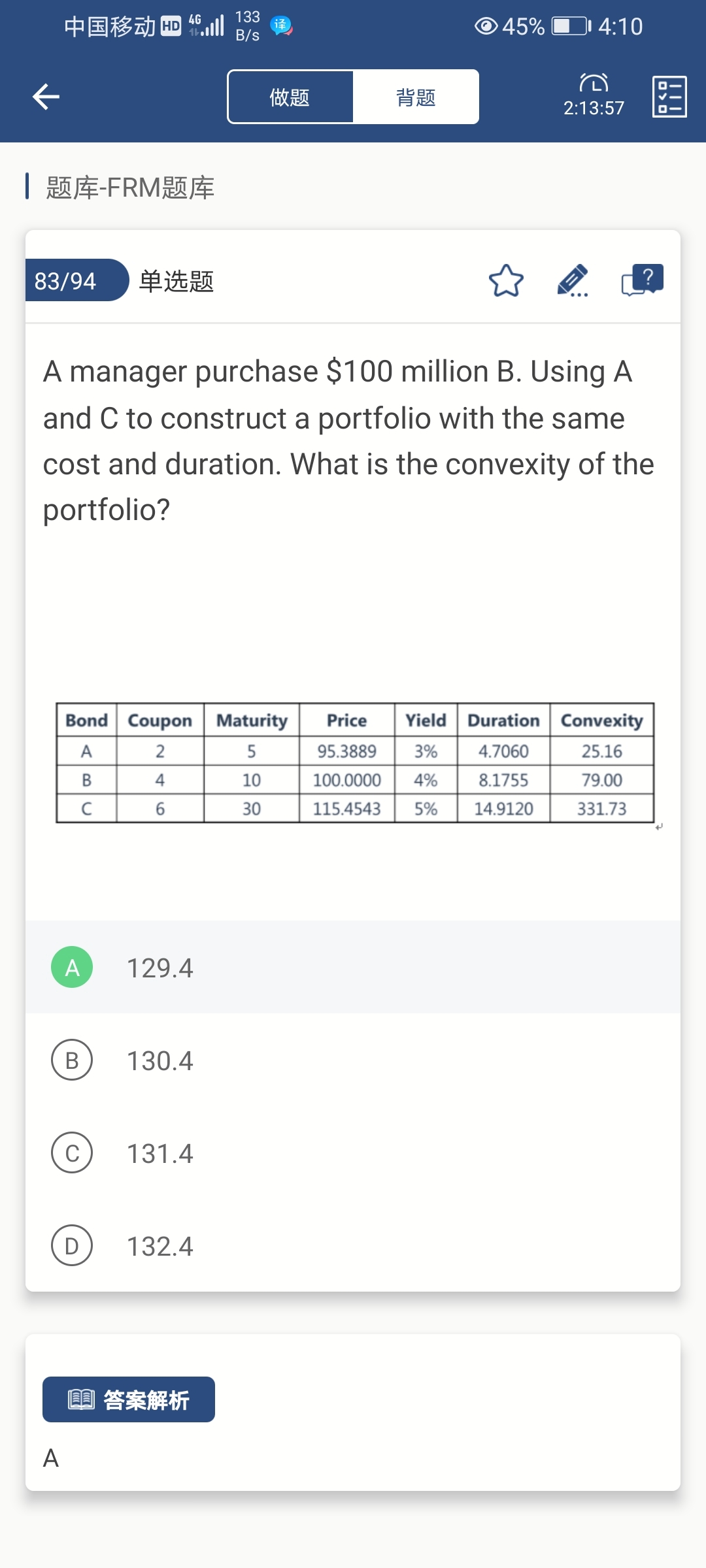Tap the 2:13:57 countdown timer text
706x1568 pixels.
pyautogui.click(x=594, y=108)
